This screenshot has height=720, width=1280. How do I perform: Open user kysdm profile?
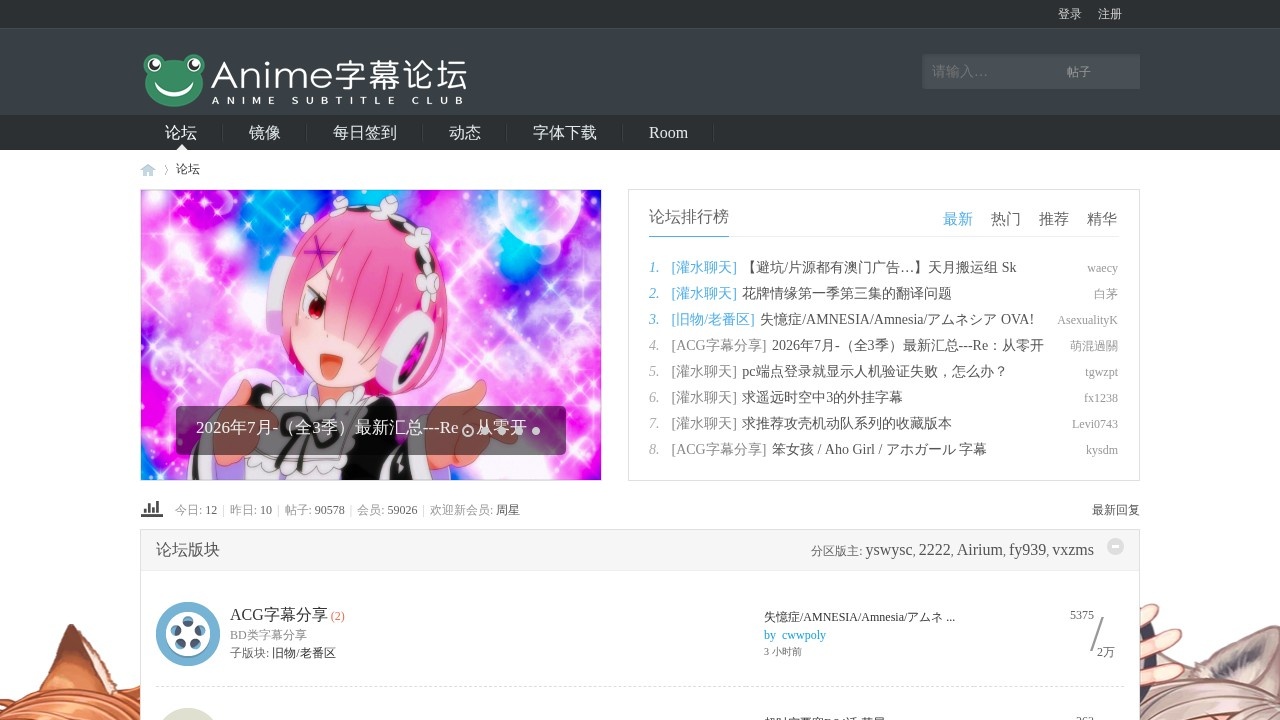pyautogui.click(x=1102, y=450)
